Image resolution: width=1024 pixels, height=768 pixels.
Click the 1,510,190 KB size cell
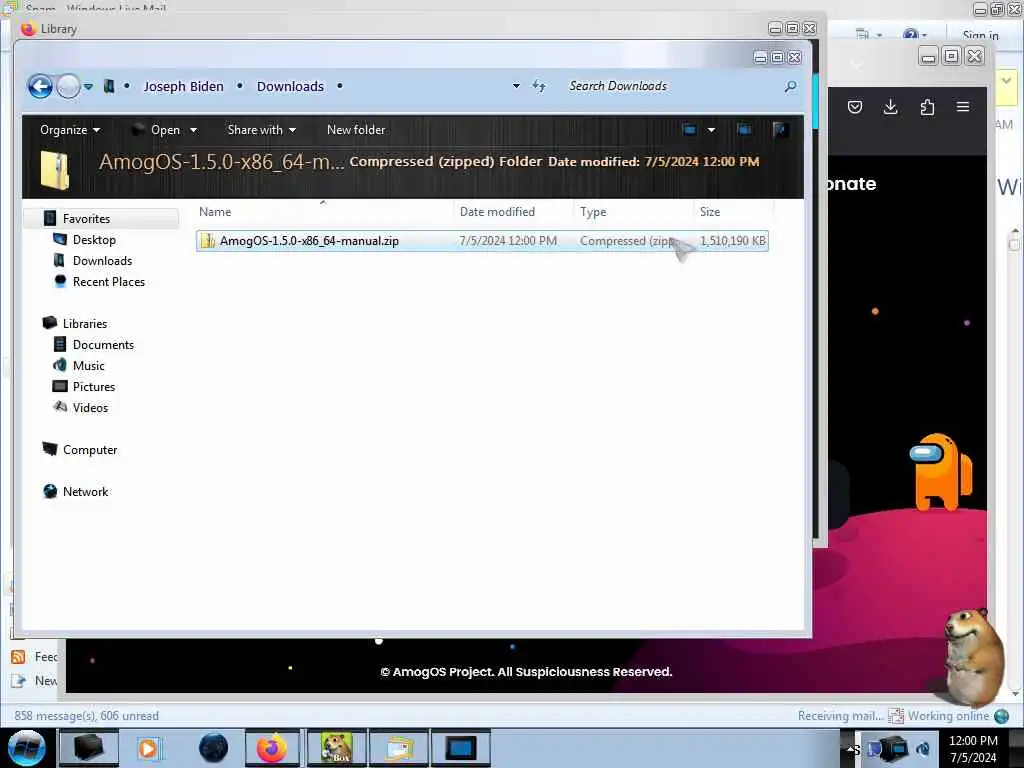pos(733,241)
